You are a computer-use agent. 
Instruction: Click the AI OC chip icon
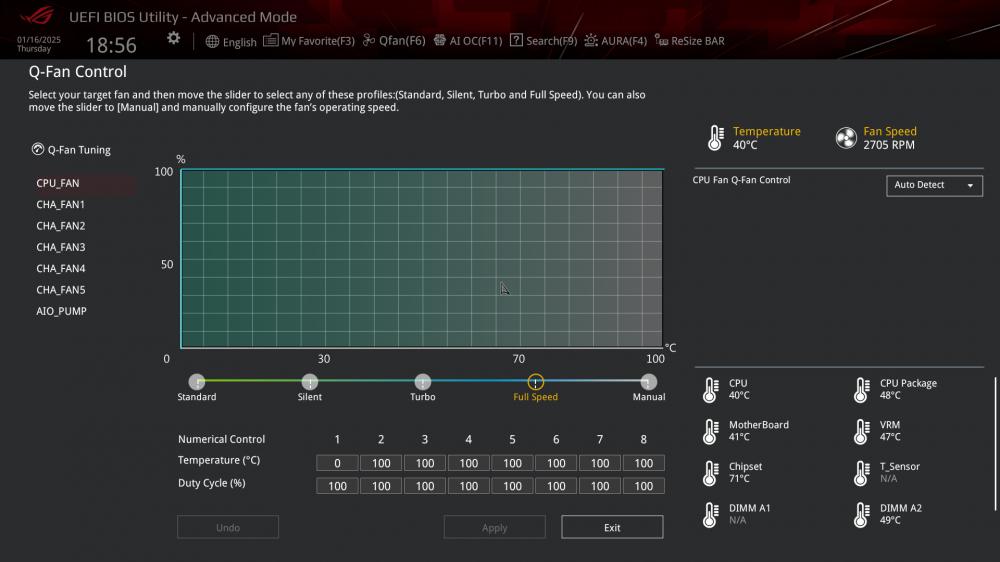(x=439, y=40)
